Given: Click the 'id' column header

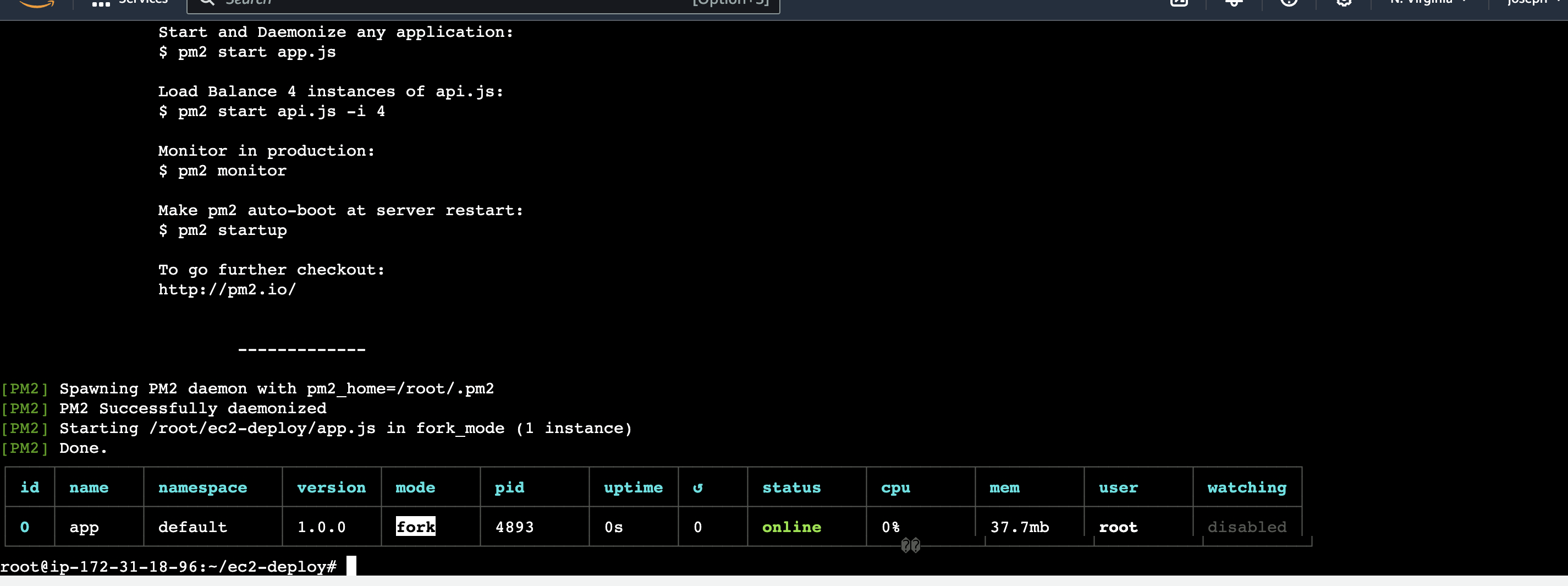Looking at the screenshot, I should (x=30, y=488).
